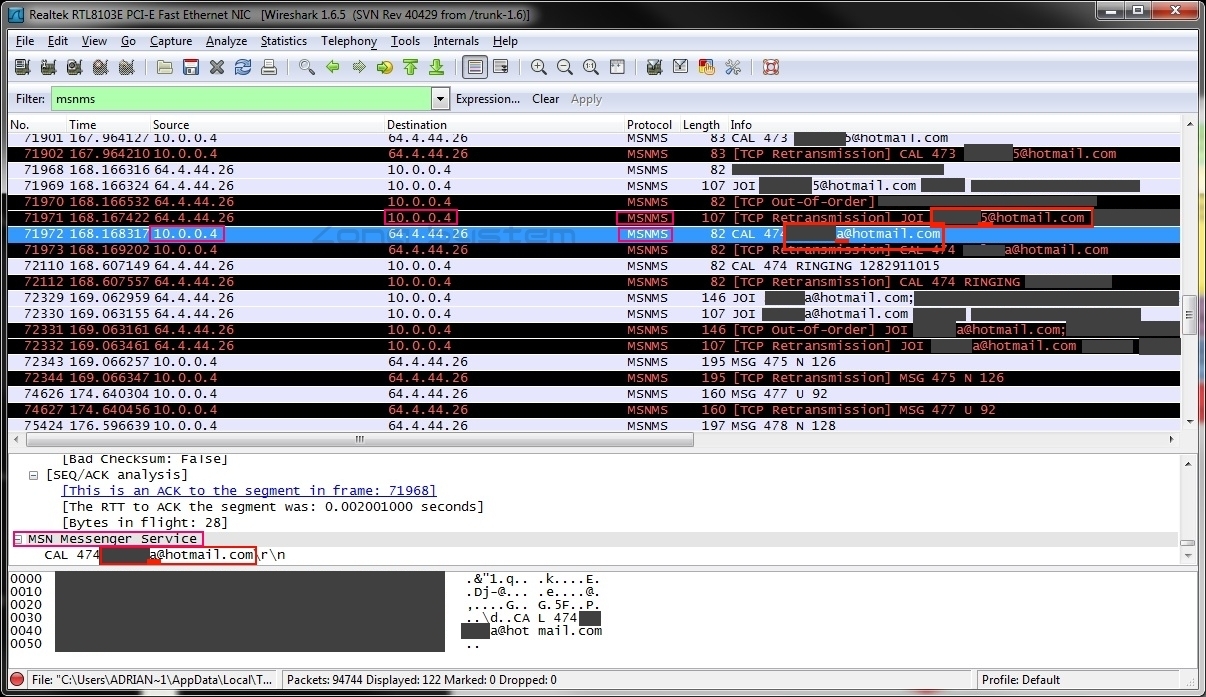Start a new live capture icon
Screen dimensions: 1206x697
tap(74, 67)
